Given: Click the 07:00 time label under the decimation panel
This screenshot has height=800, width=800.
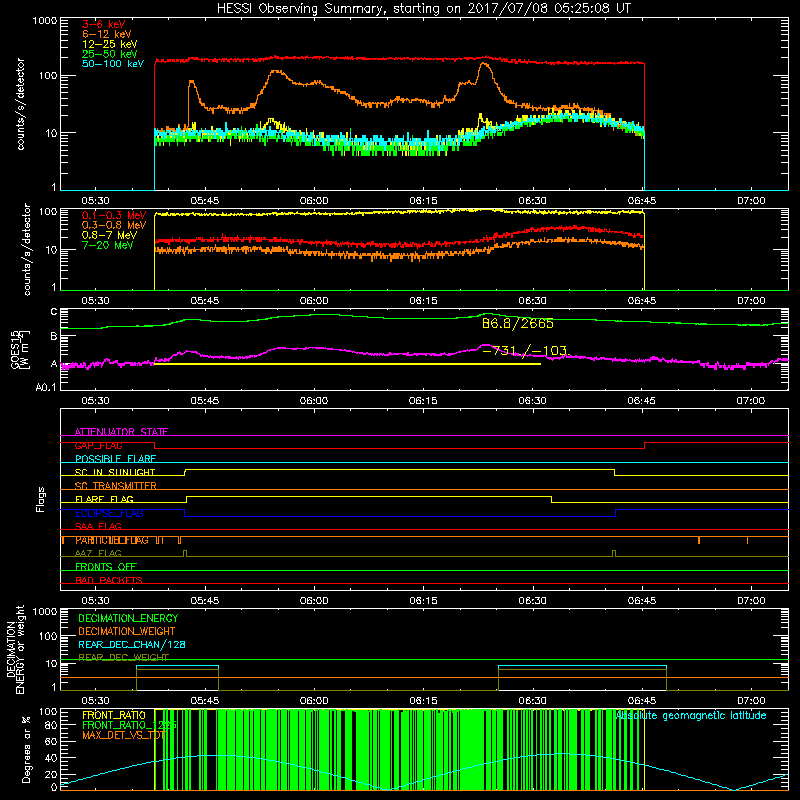Looking at the screenshot, I should [751, 701].
